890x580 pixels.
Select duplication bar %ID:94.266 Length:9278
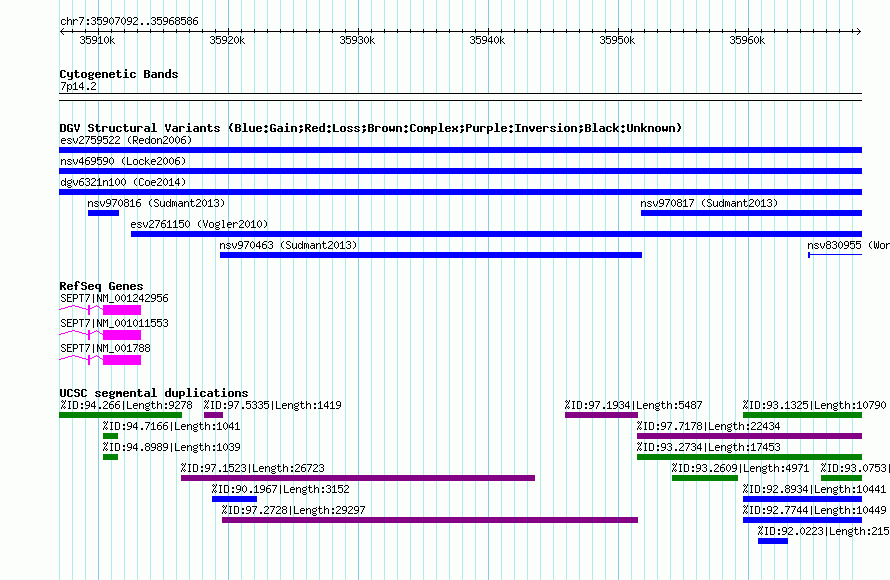point(120,415)
